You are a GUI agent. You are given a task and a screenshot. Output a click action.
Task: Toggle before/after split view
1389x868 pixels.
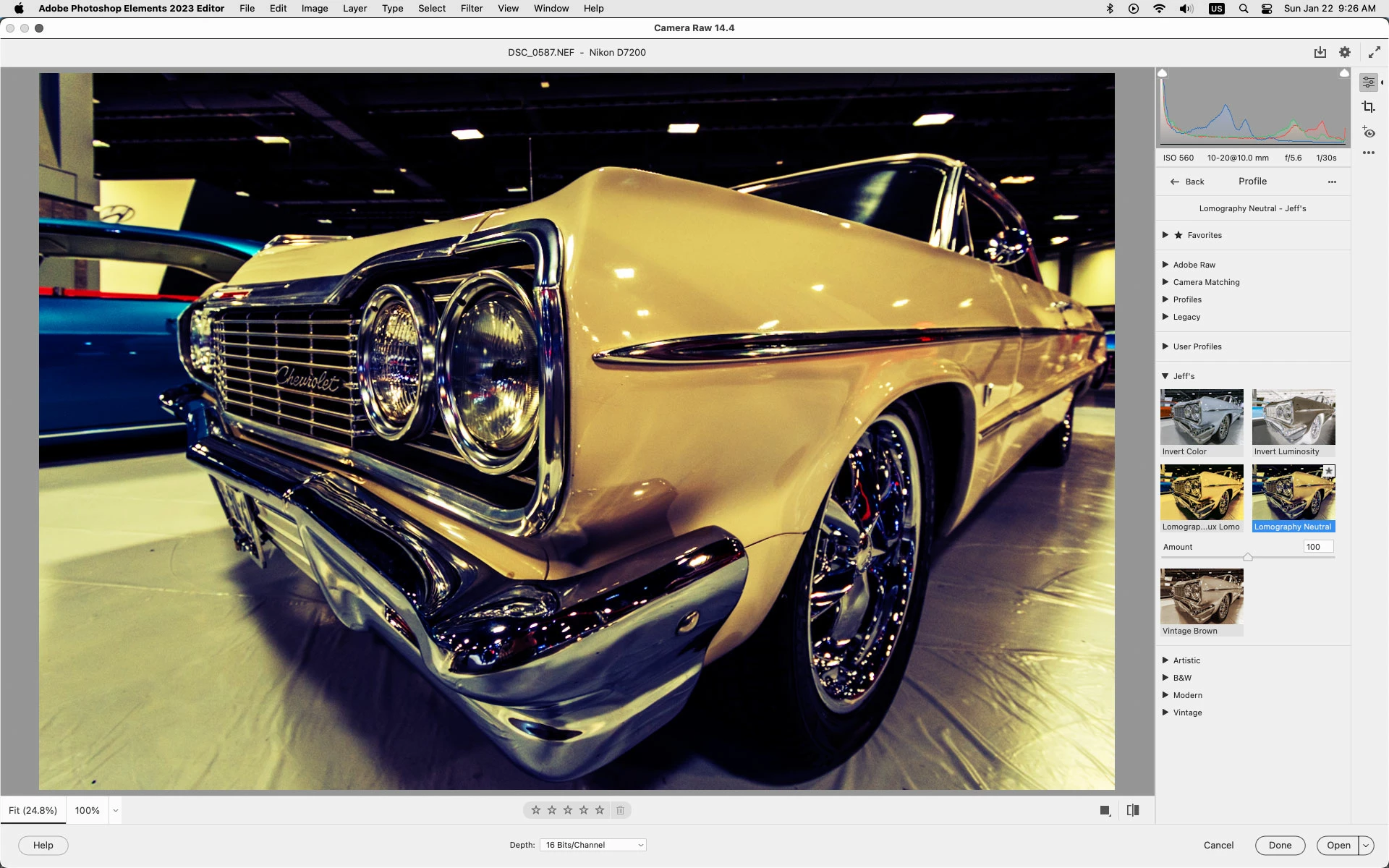click(x=1133, y=810)
